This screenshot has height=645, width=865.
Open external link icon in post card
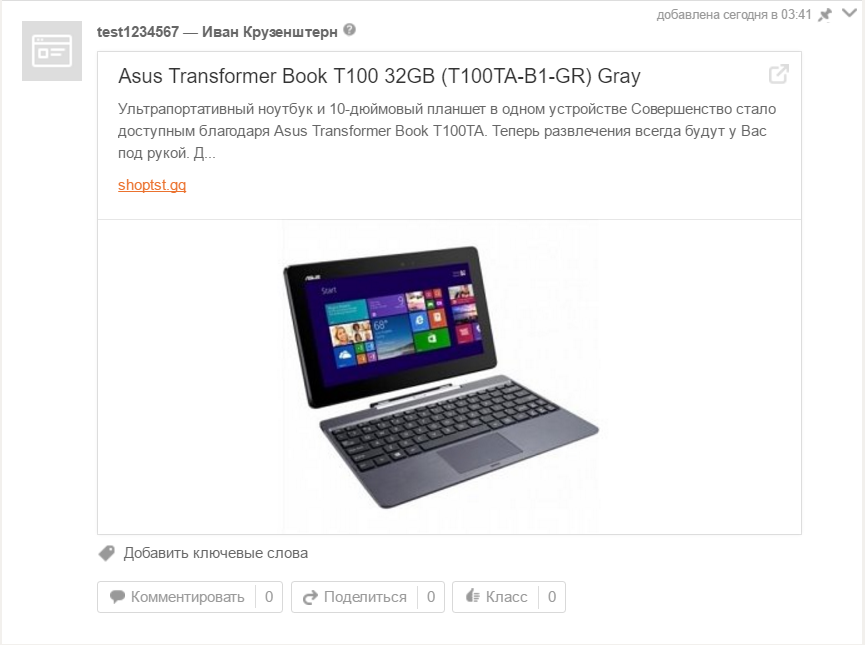click(779, 74)
